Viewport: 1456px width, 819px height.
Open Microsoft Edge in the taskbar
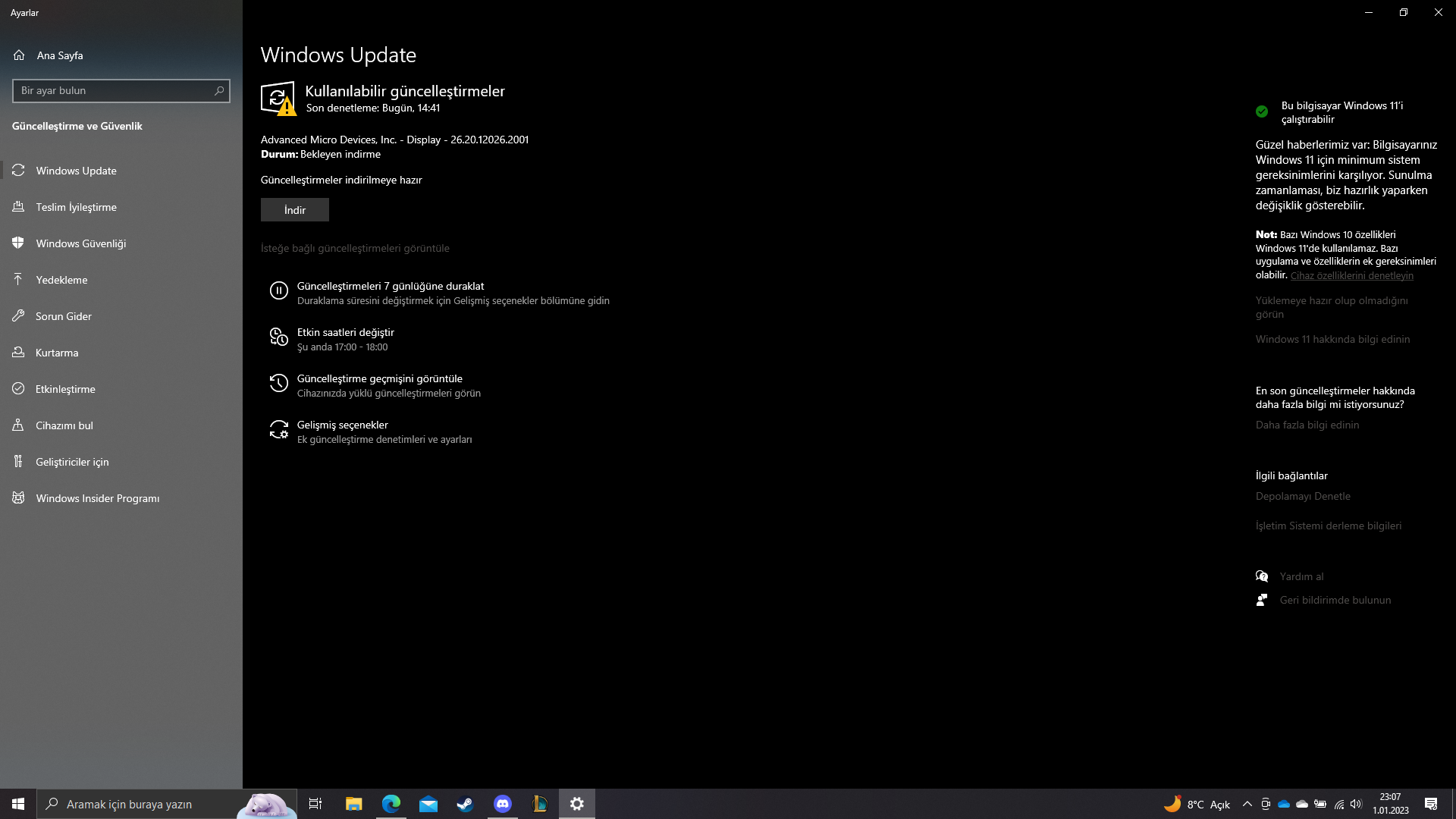point(391,804)
